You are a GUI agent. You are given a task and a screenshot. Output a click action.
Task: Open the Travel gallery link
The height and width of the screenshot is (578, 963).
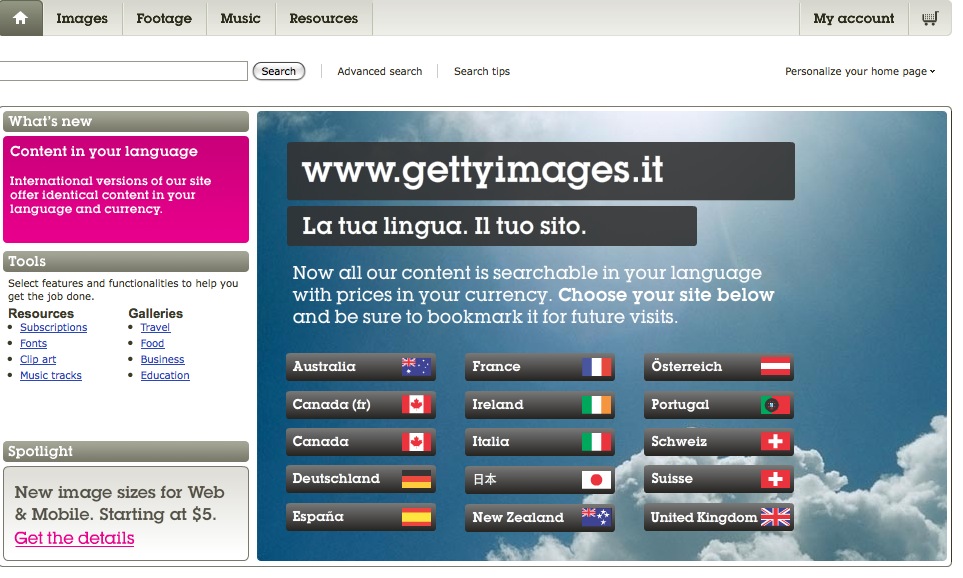pos(155,327)
